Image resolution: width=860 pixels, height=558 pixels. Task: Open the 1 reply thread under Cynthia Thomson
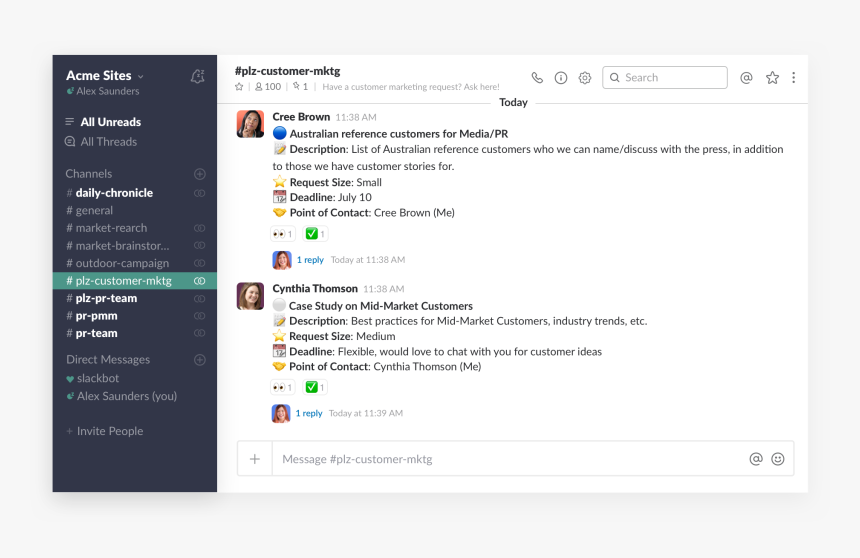coord(309,413)
